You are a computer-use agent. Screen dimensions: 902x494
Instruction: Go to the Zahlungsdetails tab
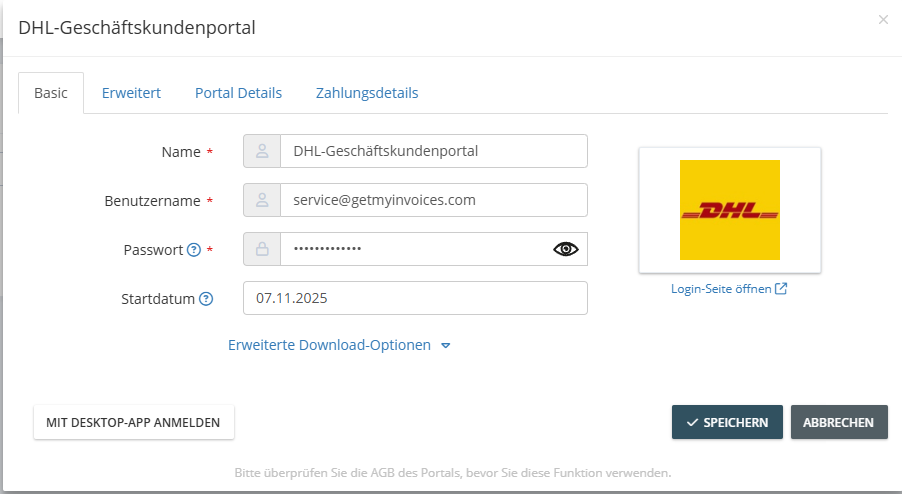coord(367,93)
